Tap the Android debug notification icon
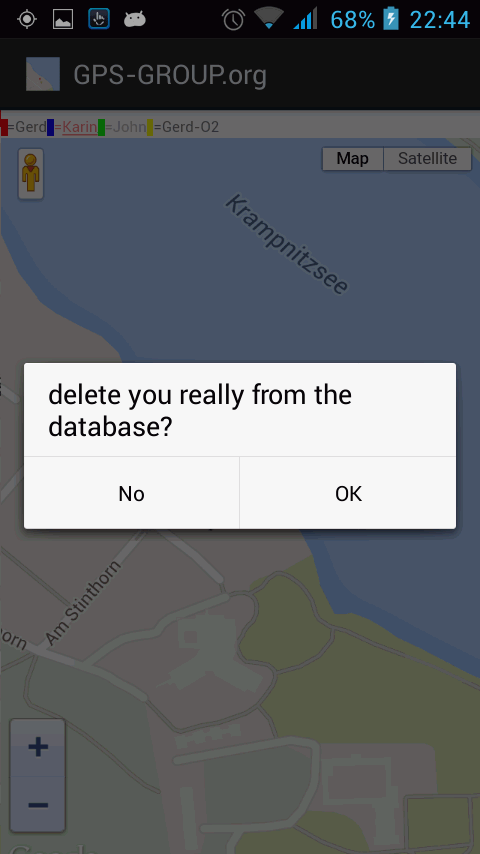Screen dimensions: 480x854 [135, 20]
